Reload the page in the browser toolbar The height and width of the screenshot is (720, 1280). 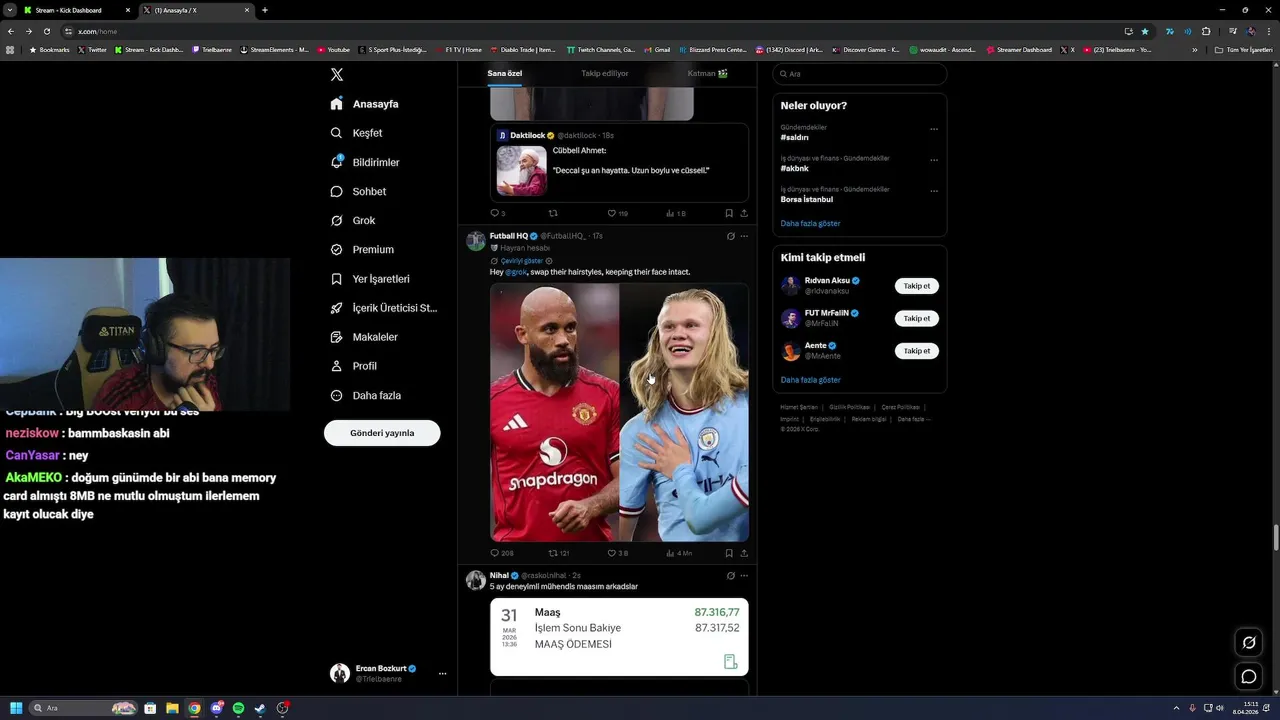click(x=46, y=31)
